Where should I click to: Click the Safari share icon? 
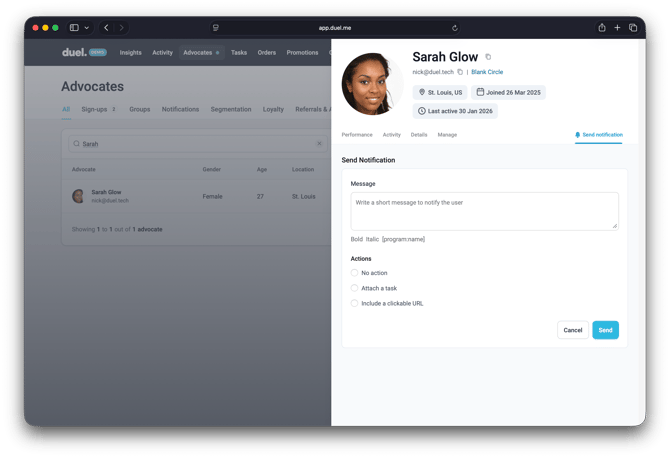click(x=602, y=28)
